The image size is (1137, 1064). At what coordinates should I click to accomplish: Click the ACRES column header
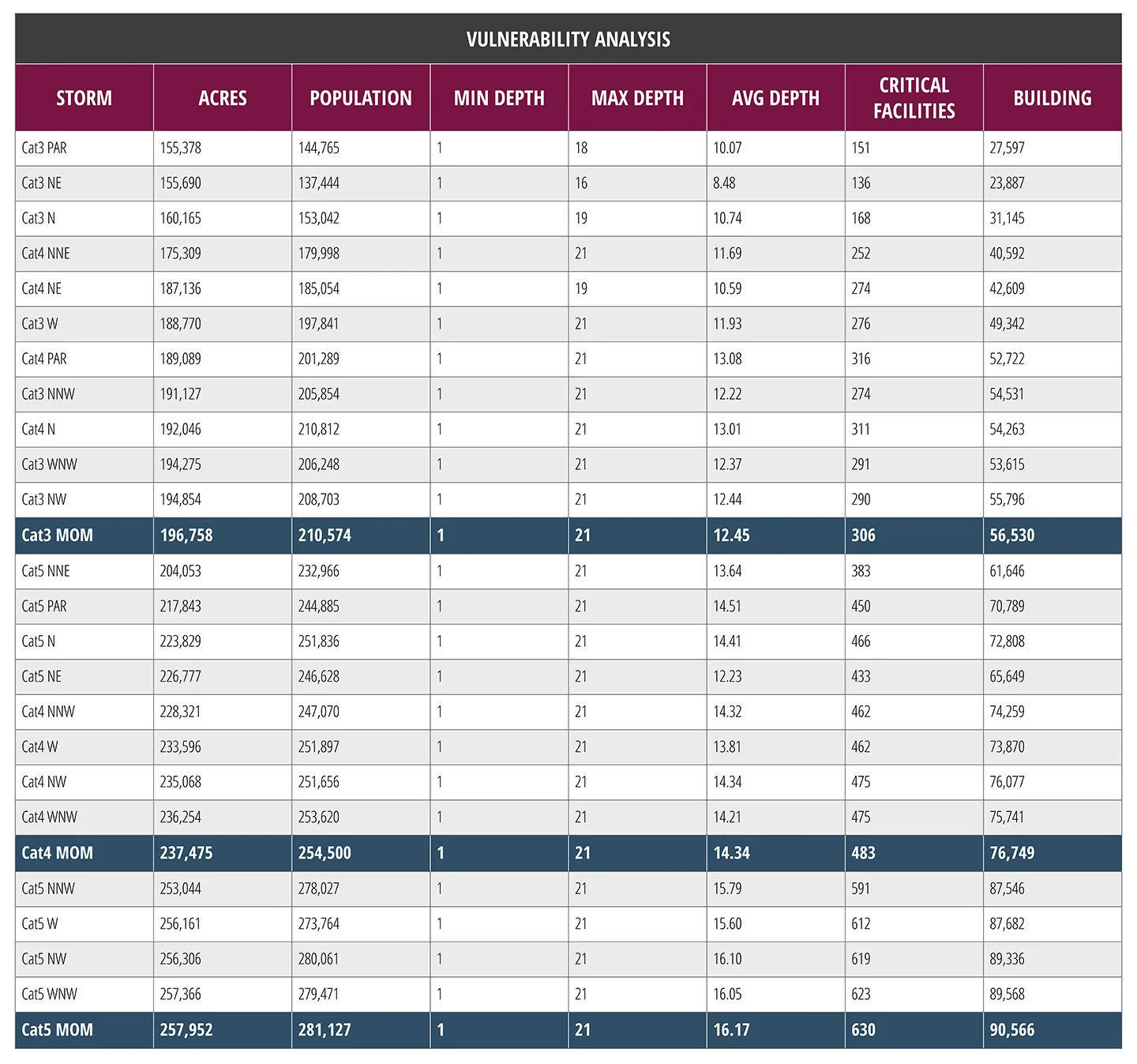[223, 98]
